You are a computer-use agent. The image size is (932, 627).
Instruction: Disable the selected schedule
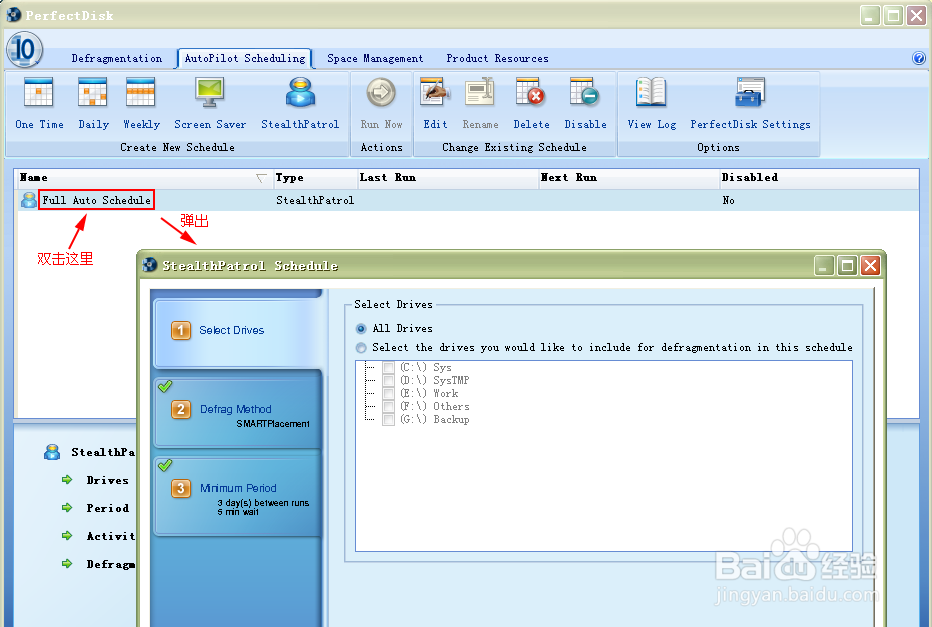pyautogui.click(x=585, y=102)
